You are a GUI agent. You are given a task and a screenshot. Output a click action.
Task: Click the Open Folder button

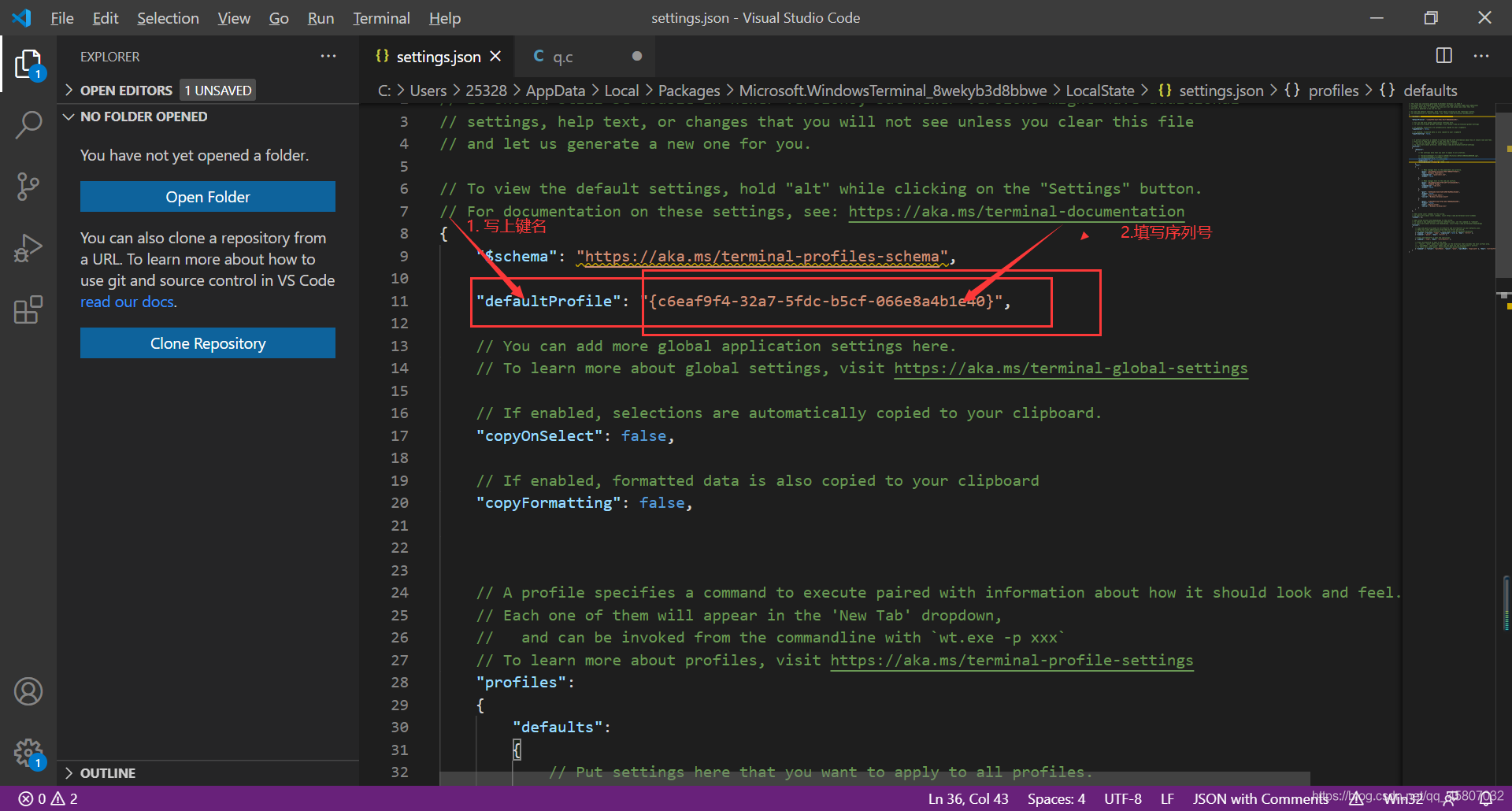208,197
